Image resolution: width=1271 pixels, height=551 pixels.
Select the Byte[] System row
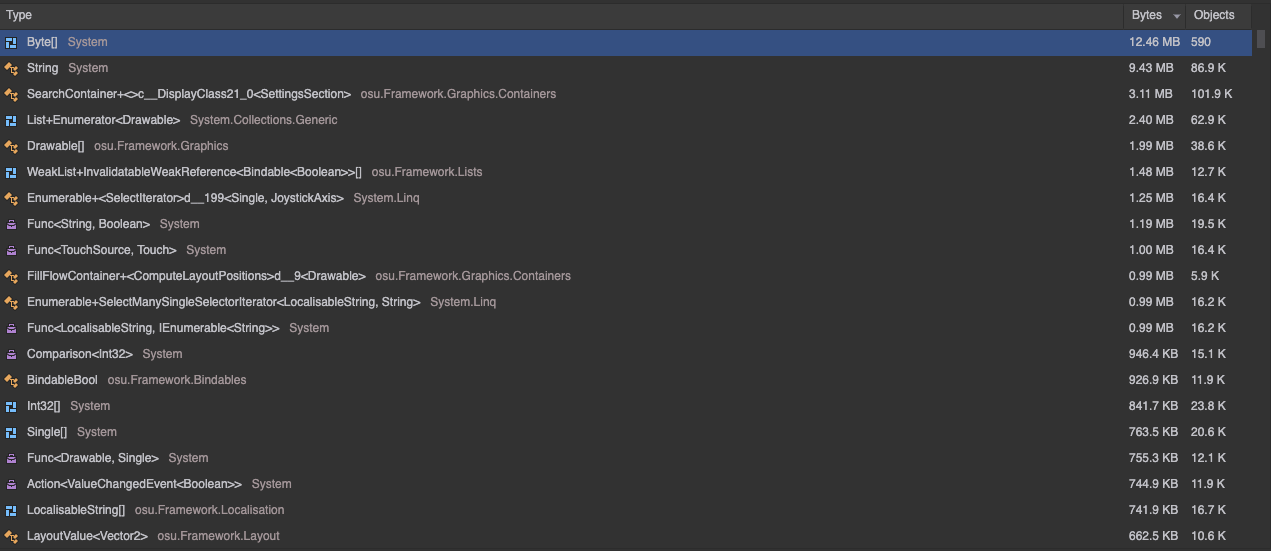(x=625, y=42)
